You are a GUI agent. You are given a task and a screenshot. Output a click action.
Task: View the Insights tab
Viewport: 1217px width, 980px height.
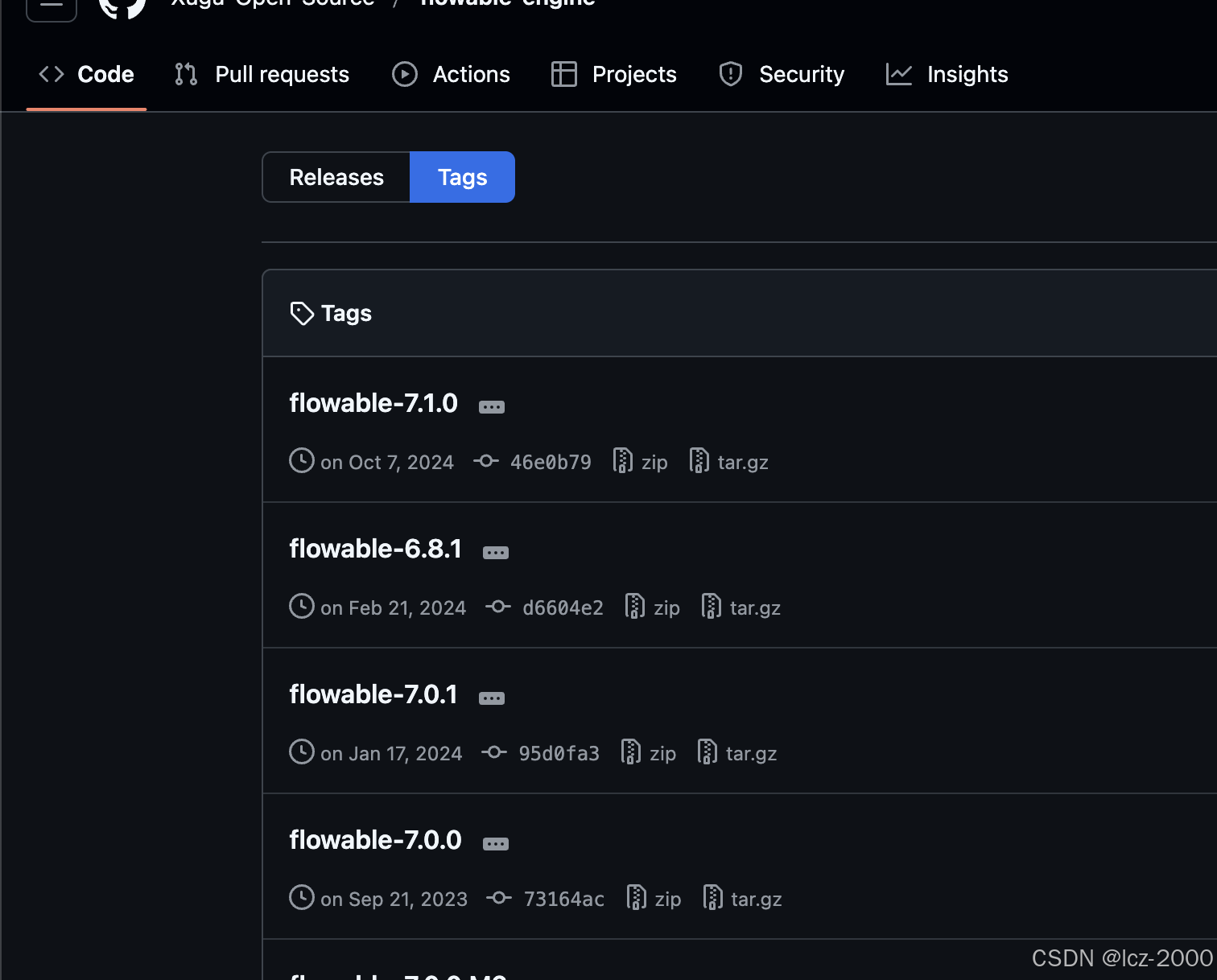[947, 74]
